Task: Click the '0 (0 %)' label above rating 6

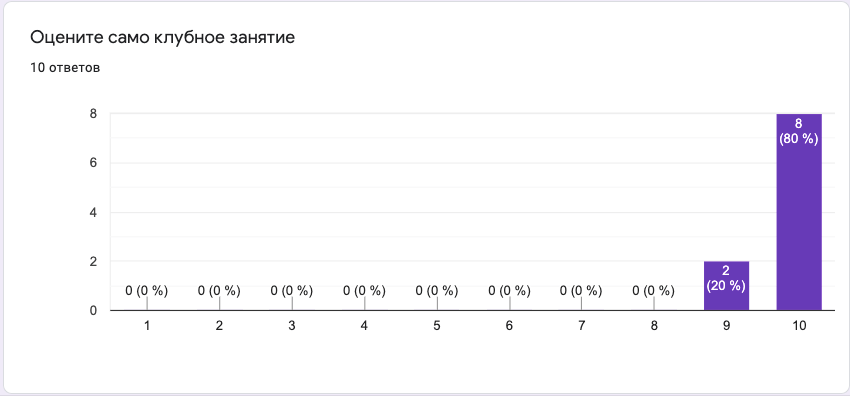Action: 509,291
